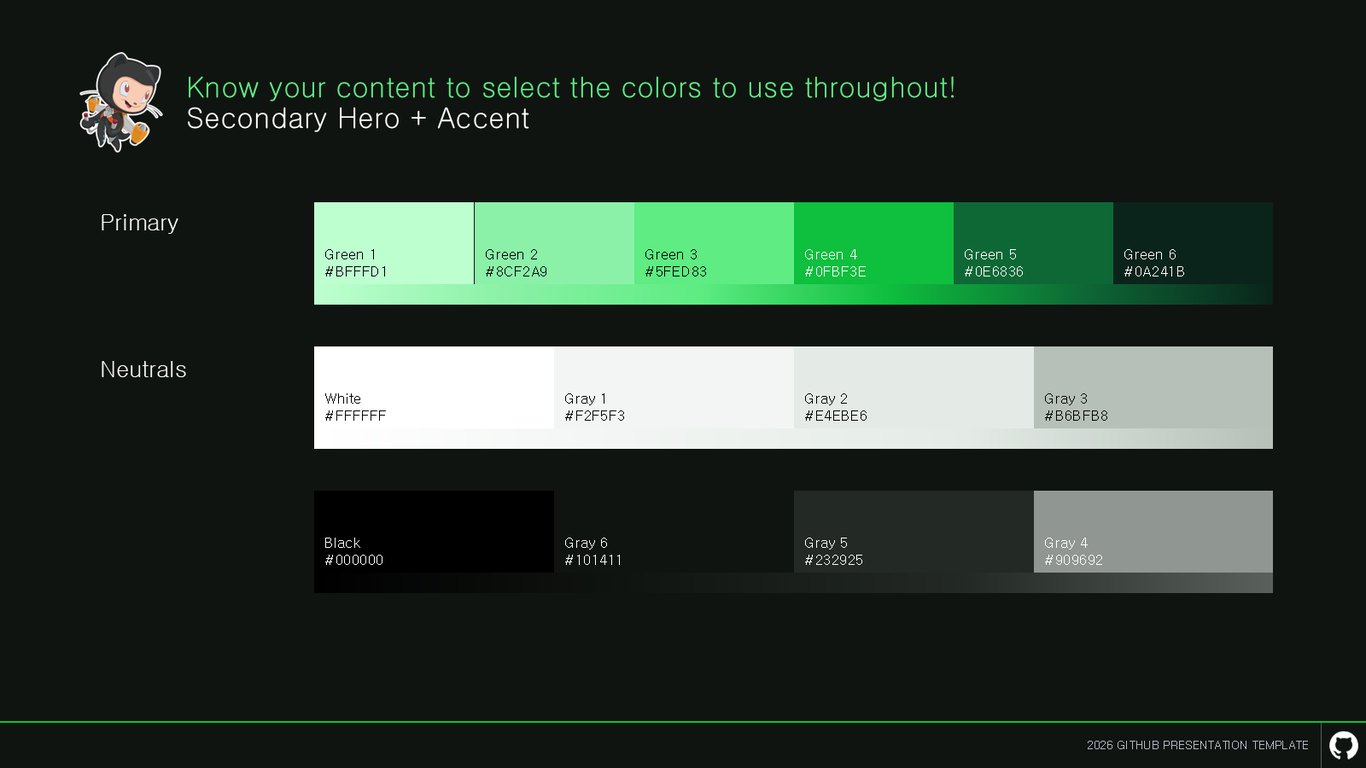Image resolution: width=1366 pixels, height=768 pixels.
Task: Click the Octocat mascot illustration
Action: pos(121,101)
